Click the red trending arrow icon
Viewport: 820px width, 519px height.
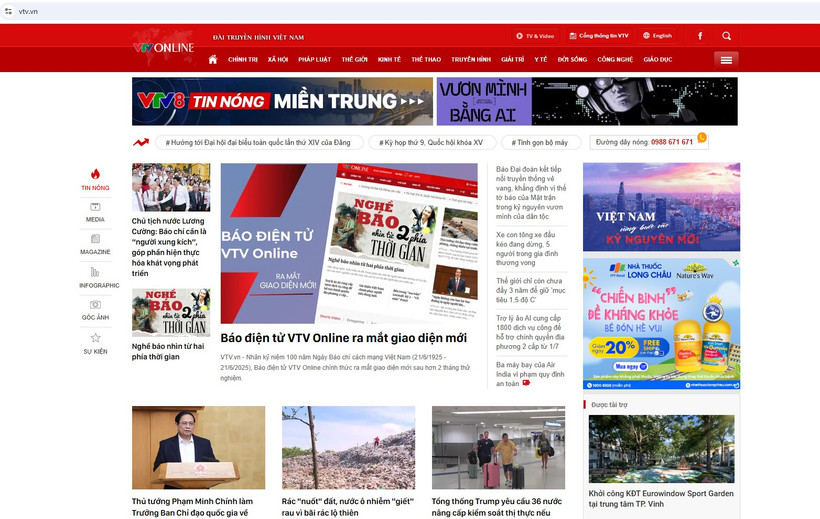tap(141, 142)
